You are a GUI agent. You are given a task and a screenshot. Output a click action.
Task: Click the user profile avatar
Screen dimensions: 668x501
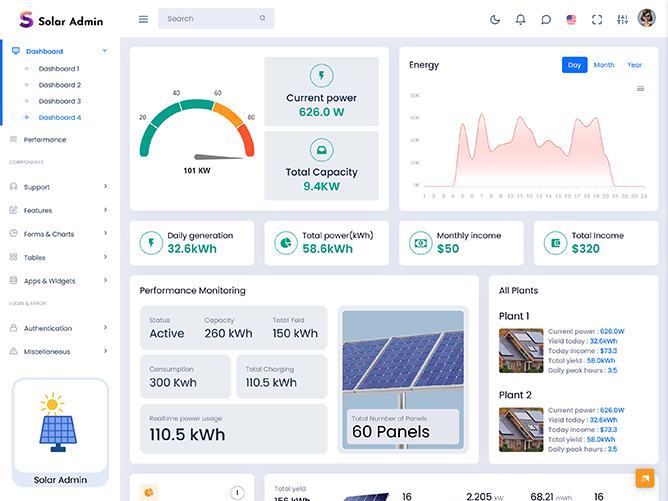(647, 18)
